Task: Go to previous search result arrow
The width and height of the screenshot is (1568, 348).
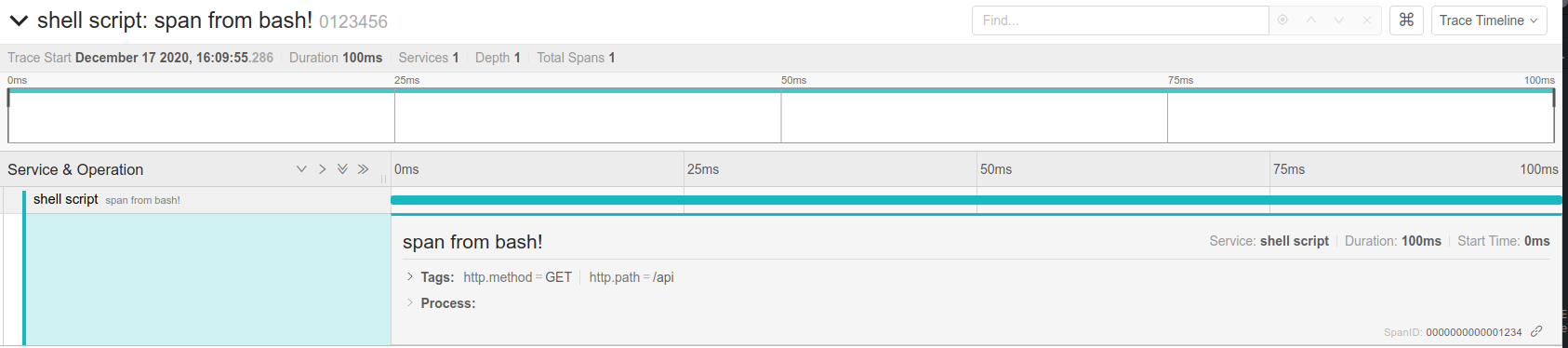Action: (x=1310, y=20)
